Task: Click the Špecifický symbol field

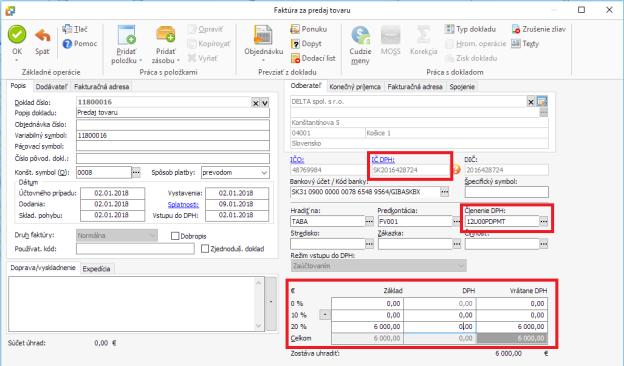Action: (x=507, y=192)
